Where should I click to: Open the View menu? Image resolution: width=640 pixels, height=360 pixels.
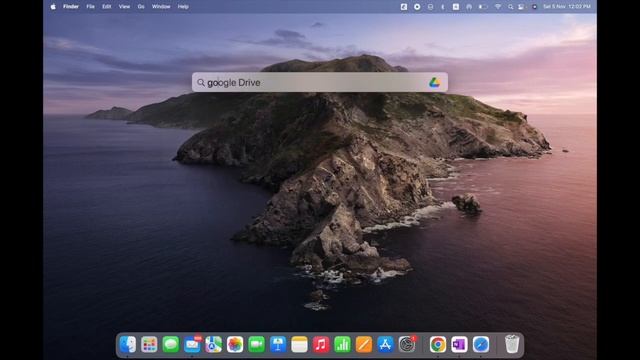click(x=124, y=7)
